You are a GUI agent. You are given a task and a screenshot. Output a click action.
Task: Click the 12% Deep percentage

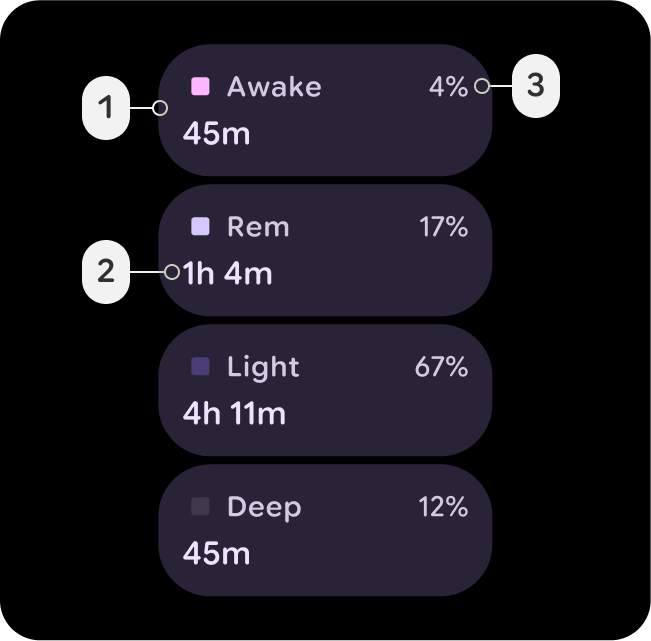[x=443, y=507]
